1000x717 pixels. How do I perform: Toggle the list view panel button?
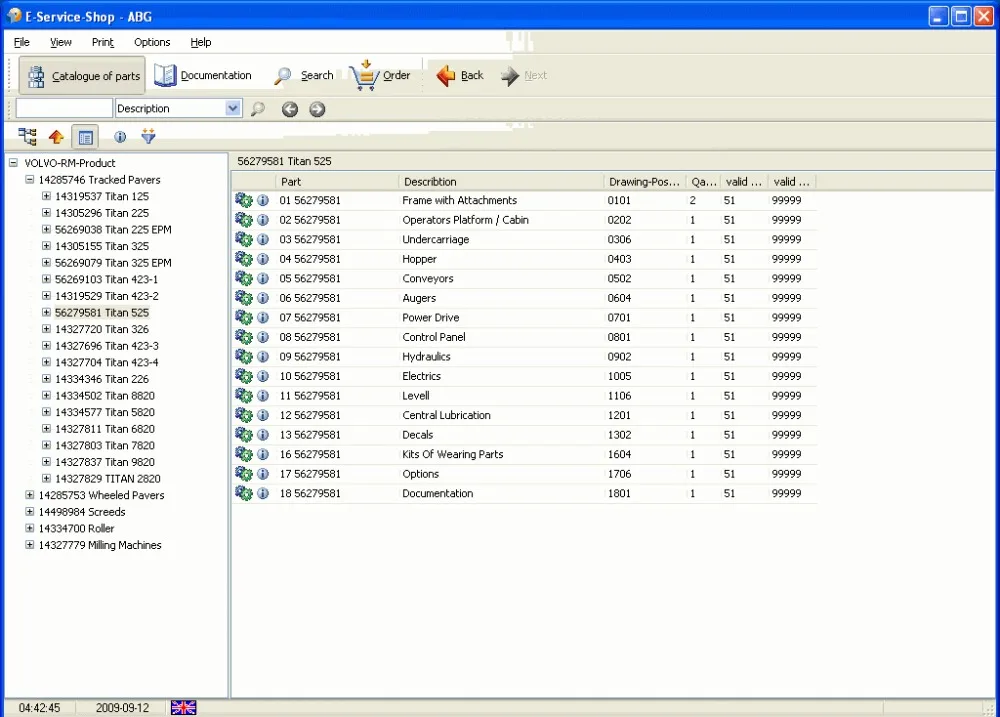[85, 137]
